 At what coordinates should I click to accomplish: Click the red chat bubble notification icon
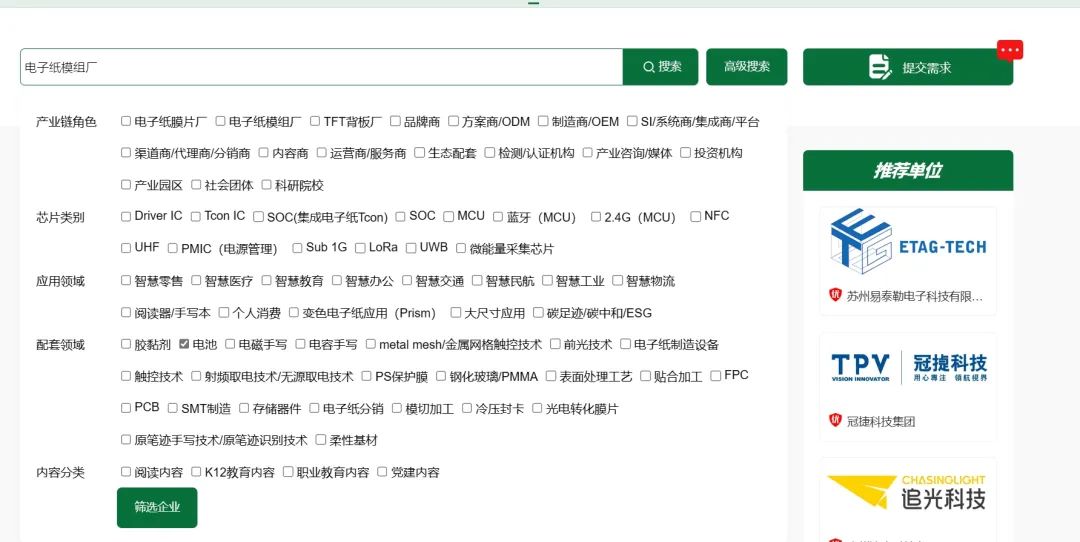pyautogui.click(x=1010, y=50)
